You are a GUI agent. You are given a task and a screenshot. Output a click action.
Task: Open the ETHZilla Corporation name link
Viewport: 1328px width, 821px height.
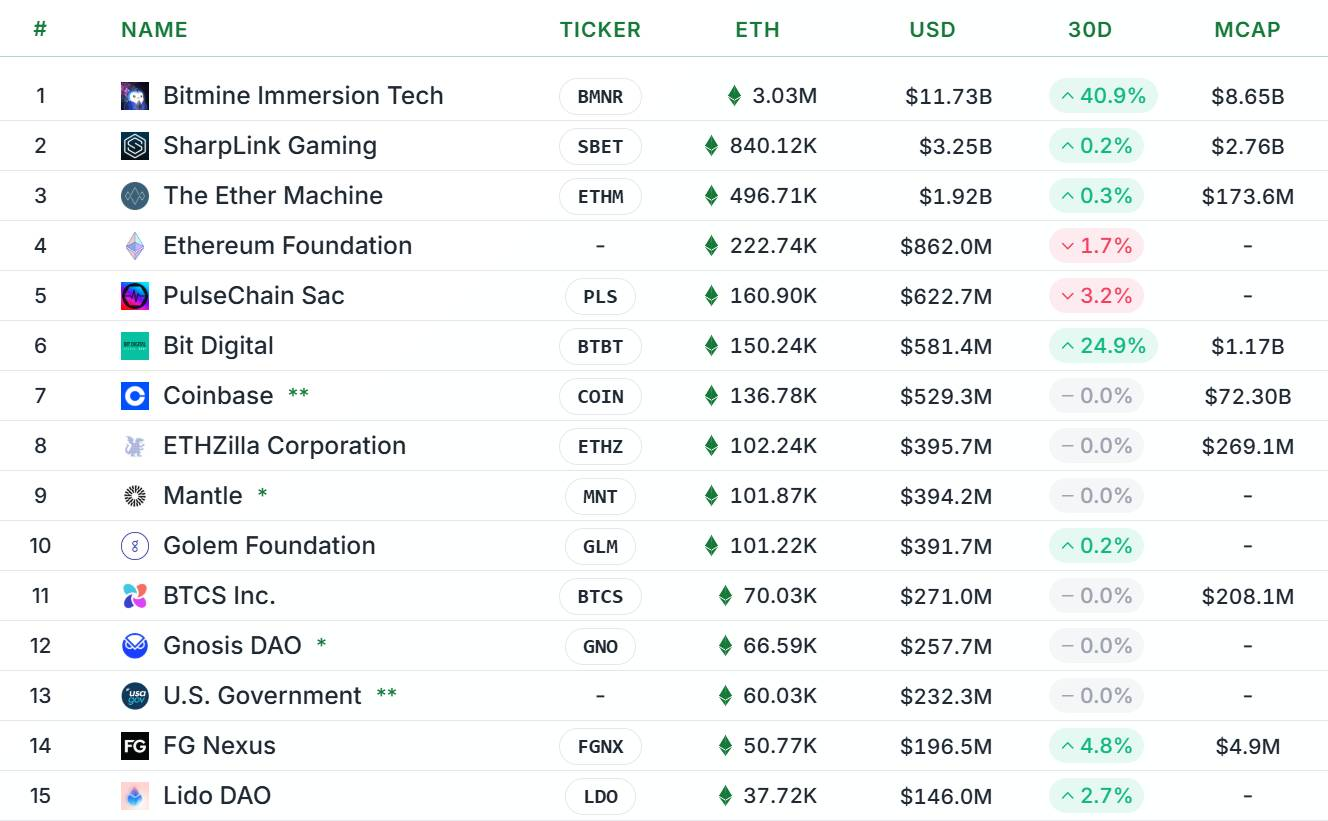click(284, 446)
